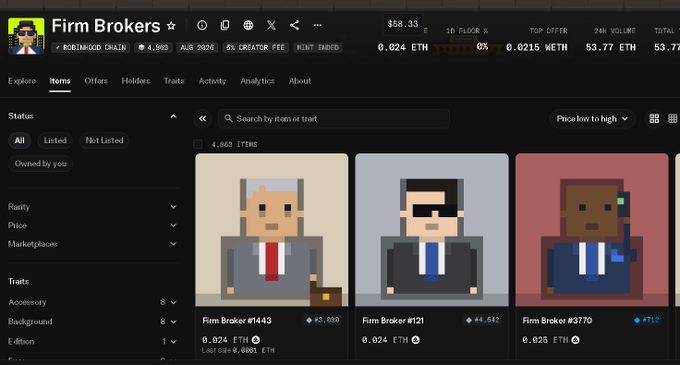Open the Holders tab
The height and width of the screenshot is (365, 680).
click(136, 81)
